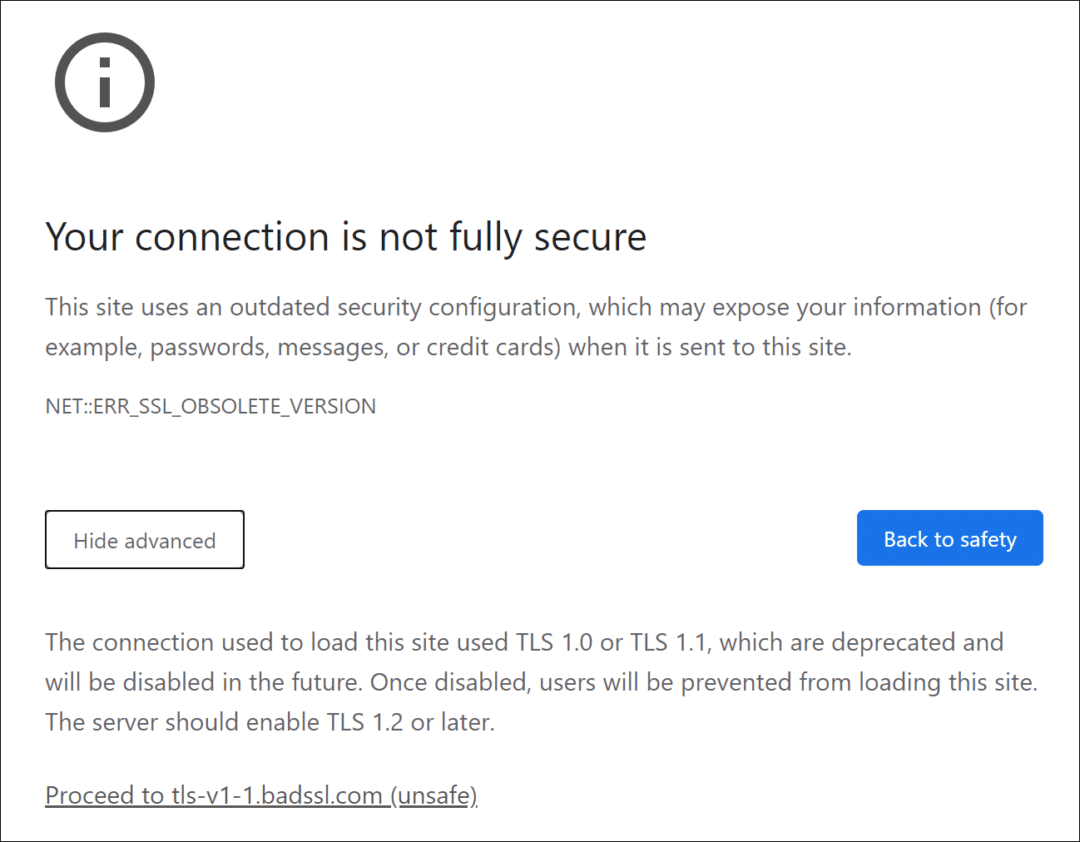Open the unsafe site through the proceed link

tap(260, 795)
